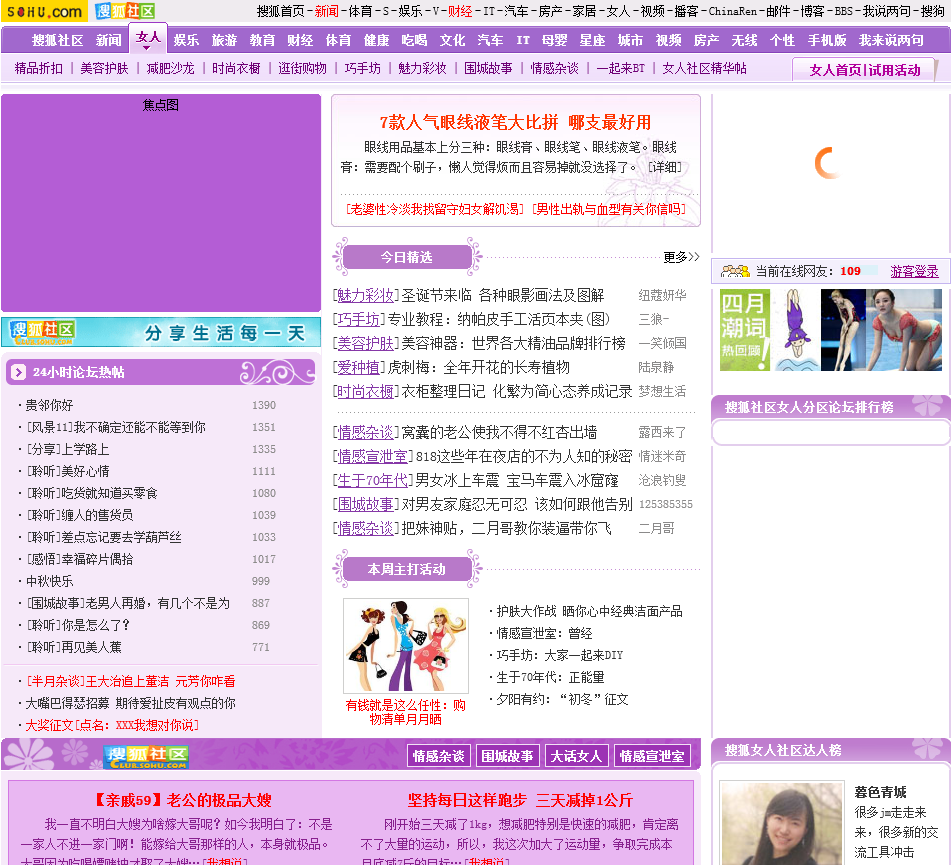Open hot post [聆听]美好心情
This screenshot has width=952, height=865.
(67, 471)
